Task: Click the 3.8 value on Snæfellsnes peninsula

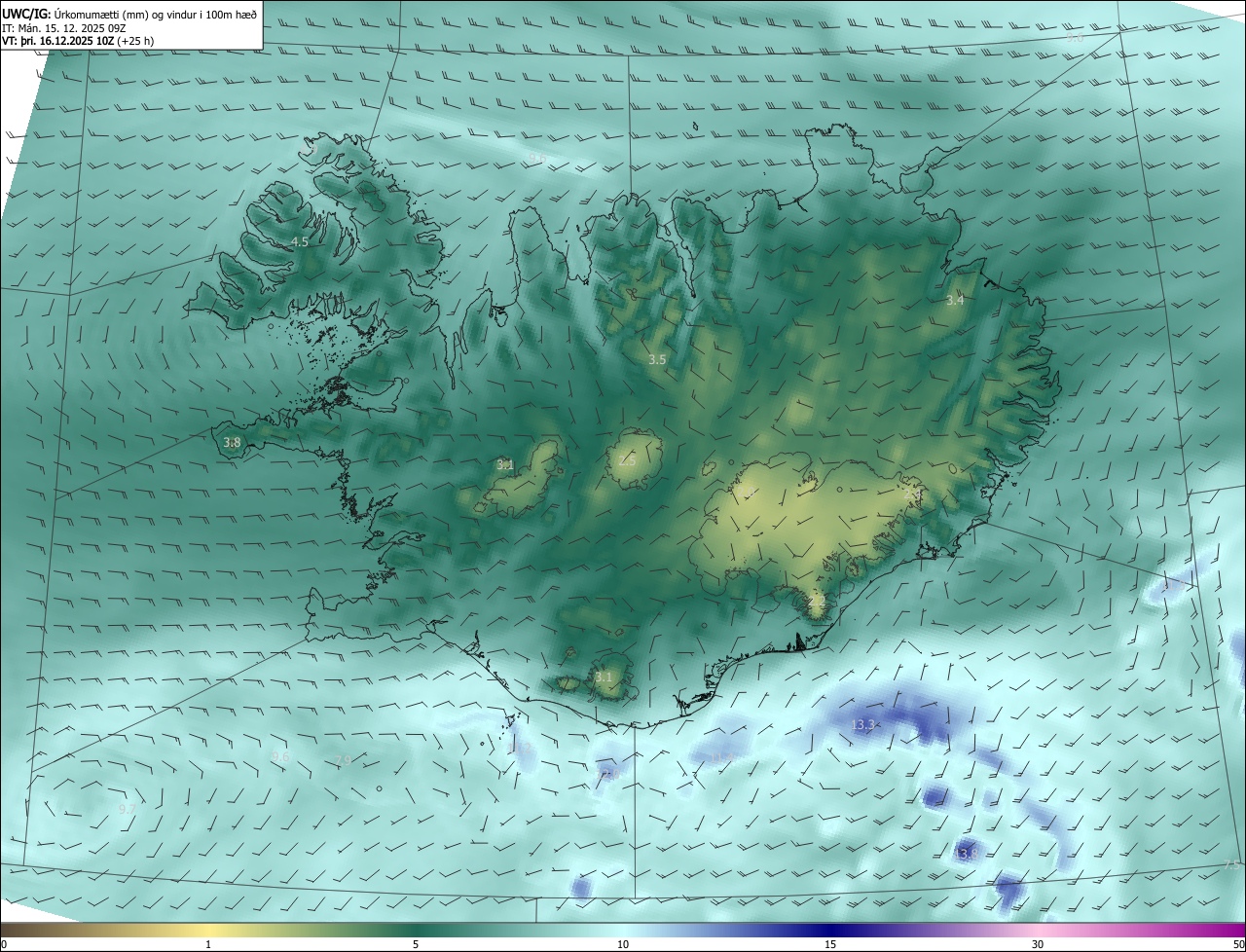Action: (x=232, y=442)
